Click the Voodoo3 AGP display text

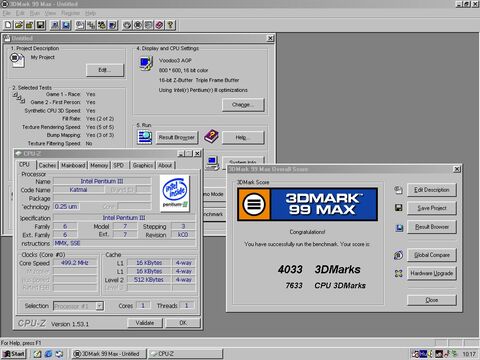point(175,60)
